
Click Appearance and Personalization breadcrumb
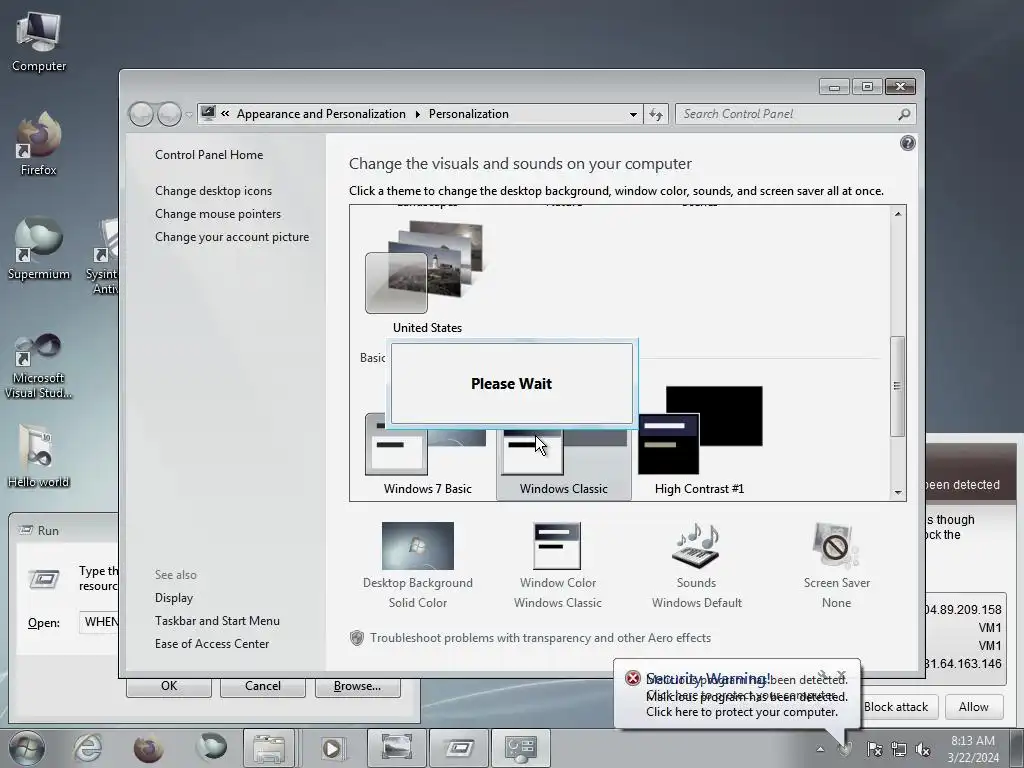[321, 114]
